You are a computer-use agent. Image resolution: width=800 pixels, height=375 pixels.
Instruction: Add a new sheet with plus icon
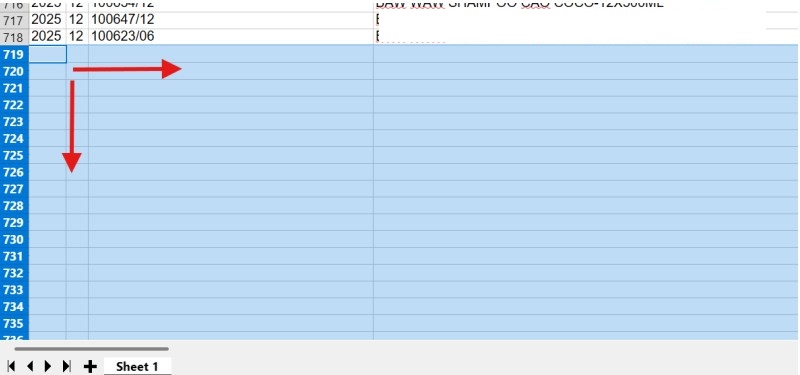(90, 366)
